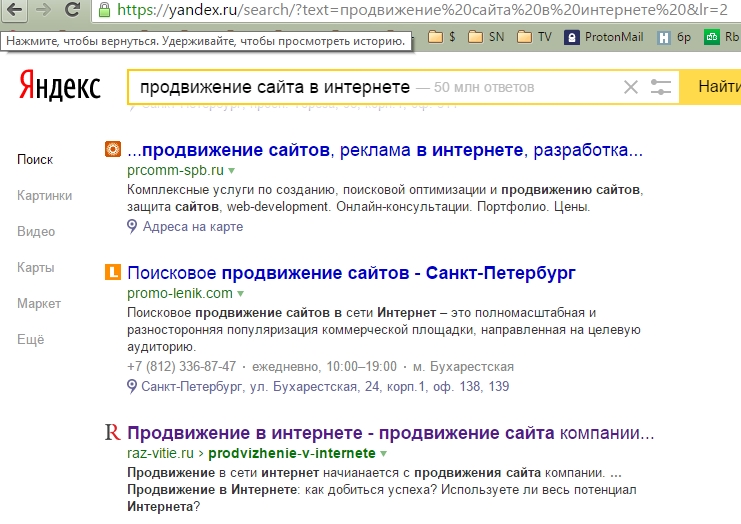This screenshot has height=524, width=741.
Task: Click the '50 млн ответов' results count
Action: pyautogui.click(x=484, y=87)
